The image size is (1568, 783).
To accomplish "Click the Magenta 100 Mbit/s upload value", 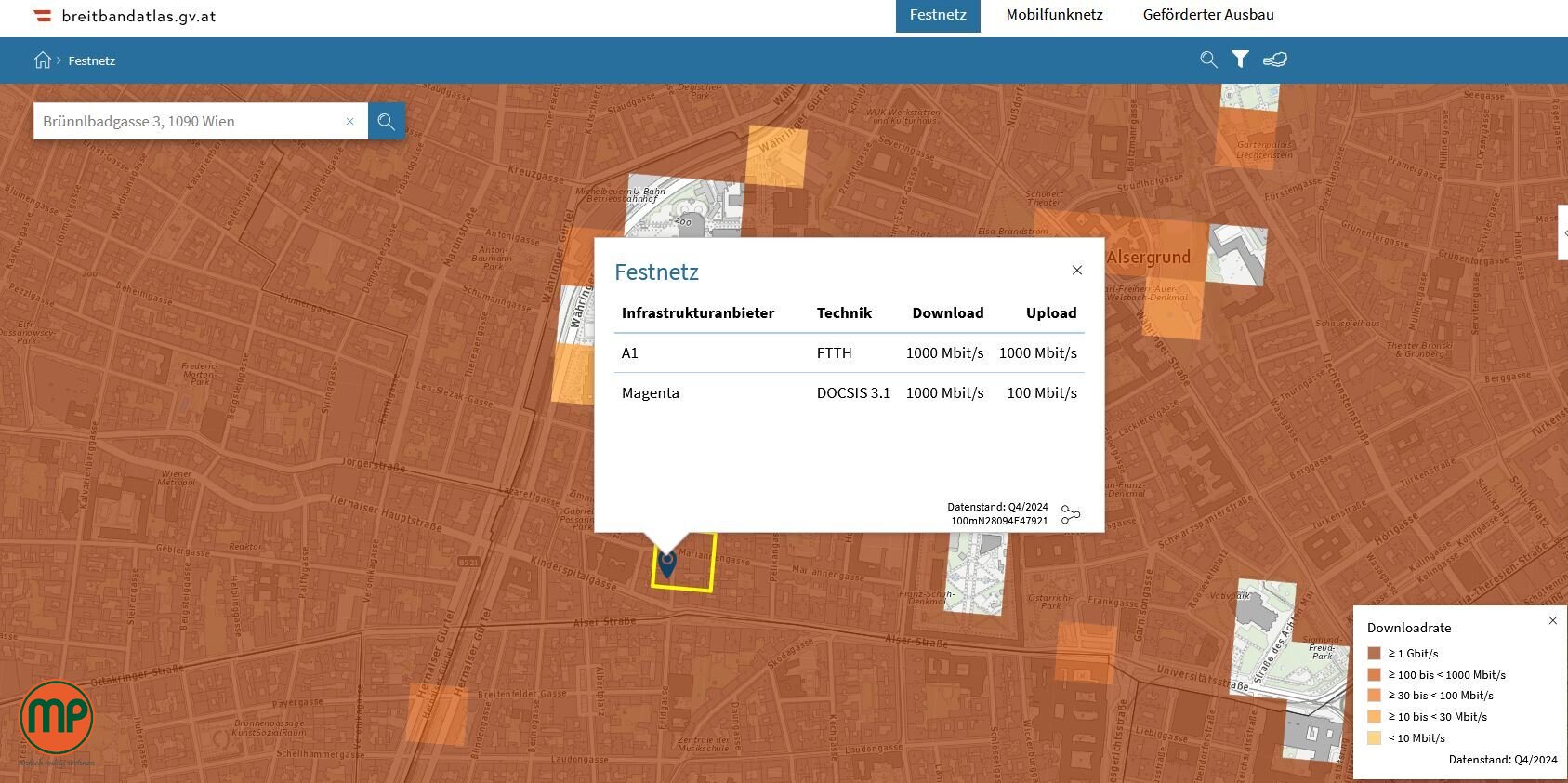I will pyautogui.click(x=1042, y=392).
